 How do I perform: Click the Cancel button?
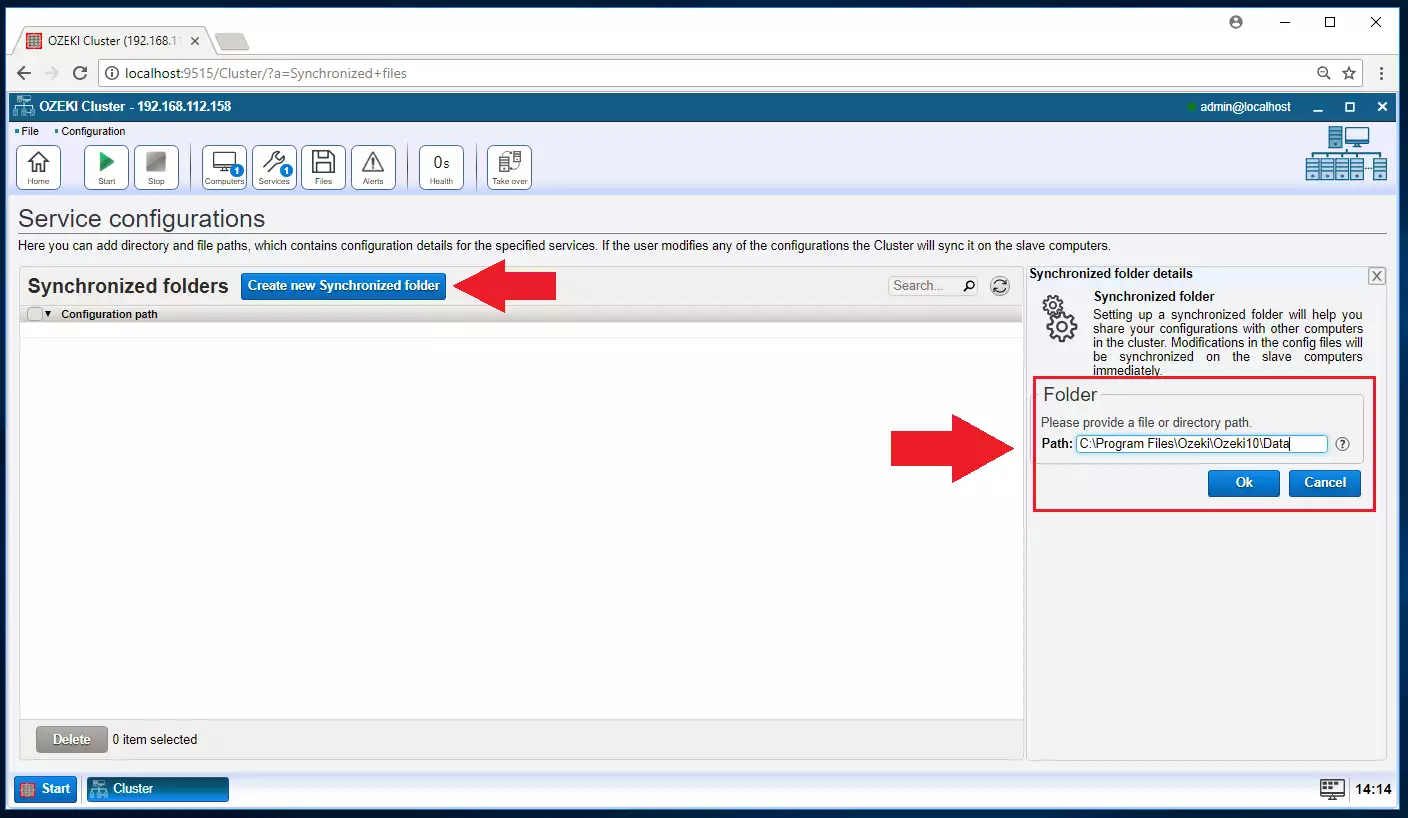[x=1325, y=483]
